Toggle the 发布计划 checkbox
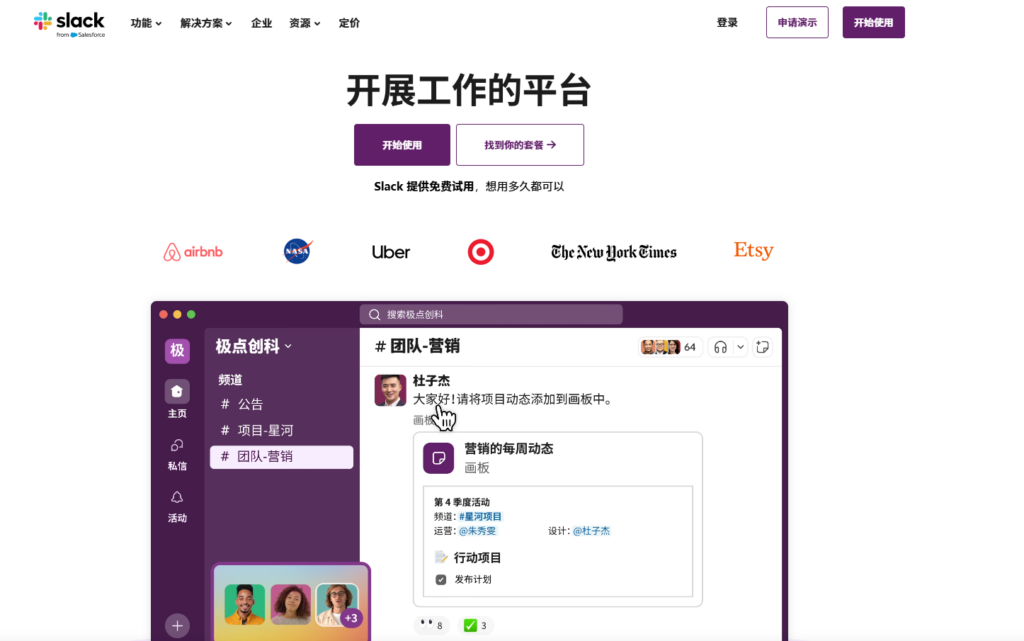1024x641 pixels. pos(441,579)
